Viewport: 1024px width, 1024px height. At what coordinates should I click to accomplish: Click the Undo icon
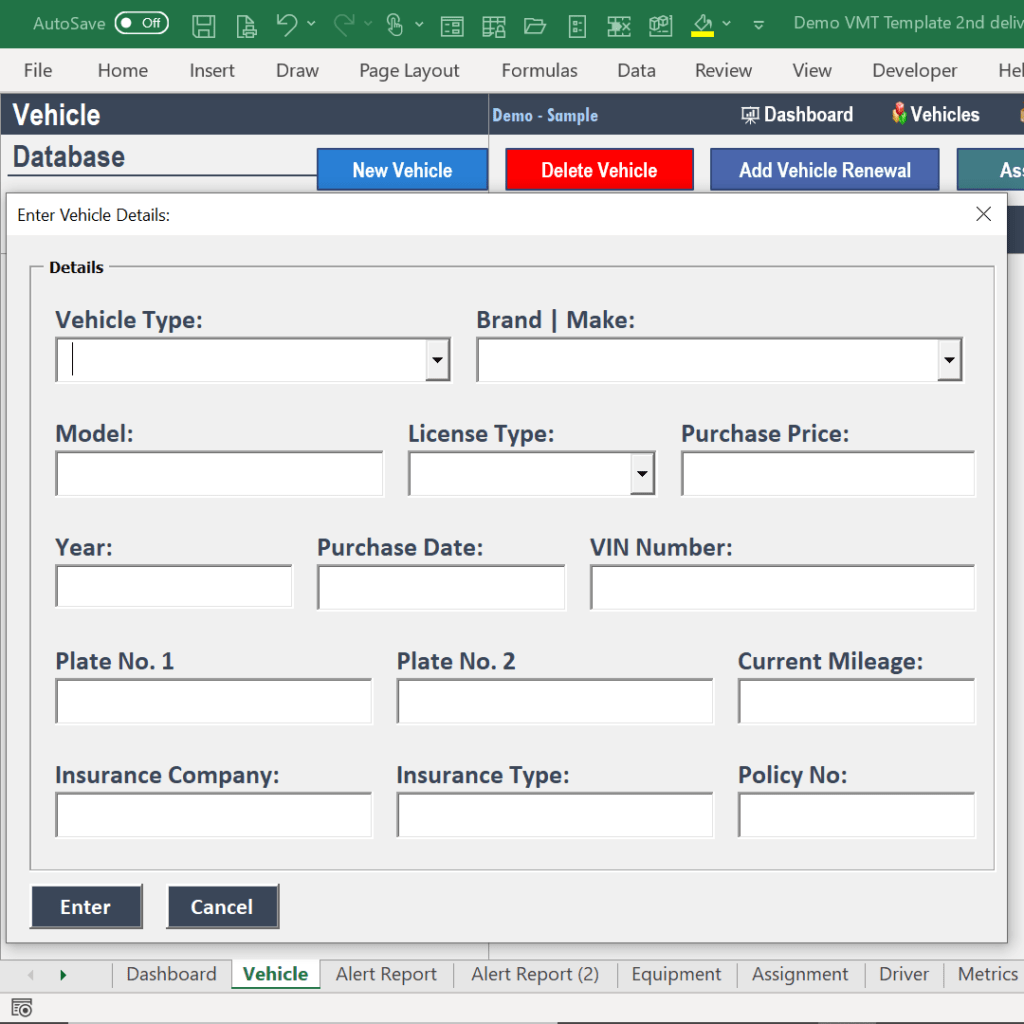(288, 23)
